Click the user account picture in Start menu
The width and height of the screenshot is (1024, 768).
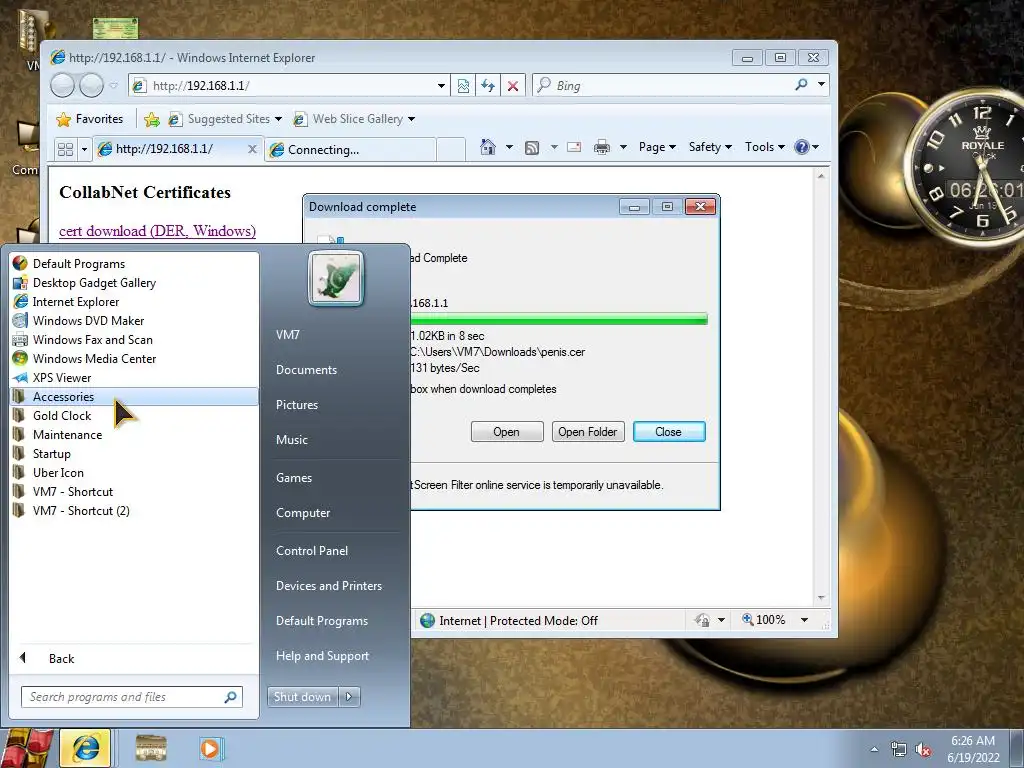[336, 278]
